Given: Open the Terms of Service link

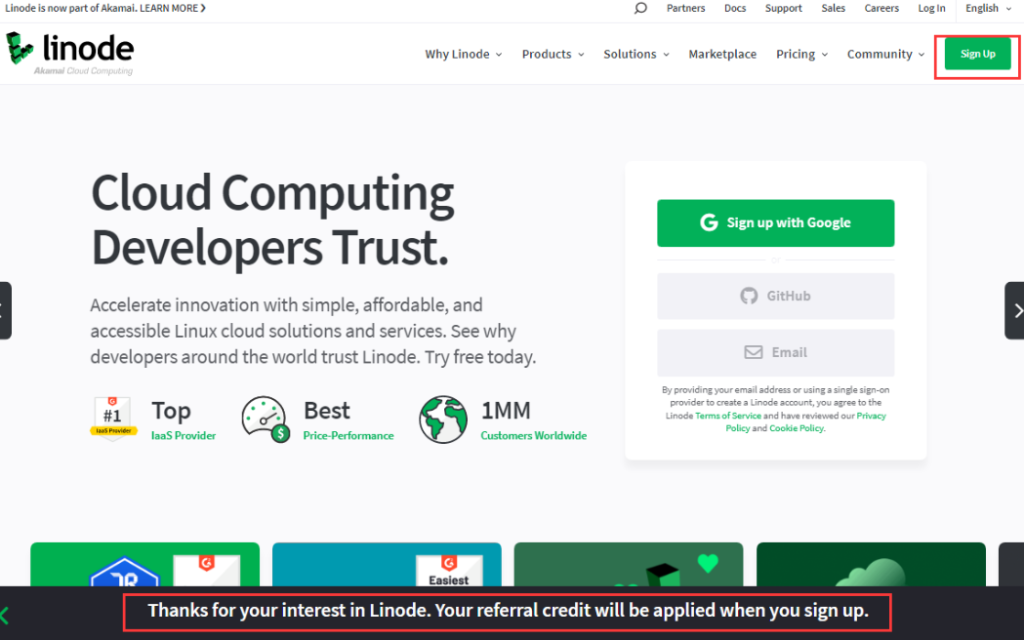Looking at the screenshot, I should click(x=728, y=415).
